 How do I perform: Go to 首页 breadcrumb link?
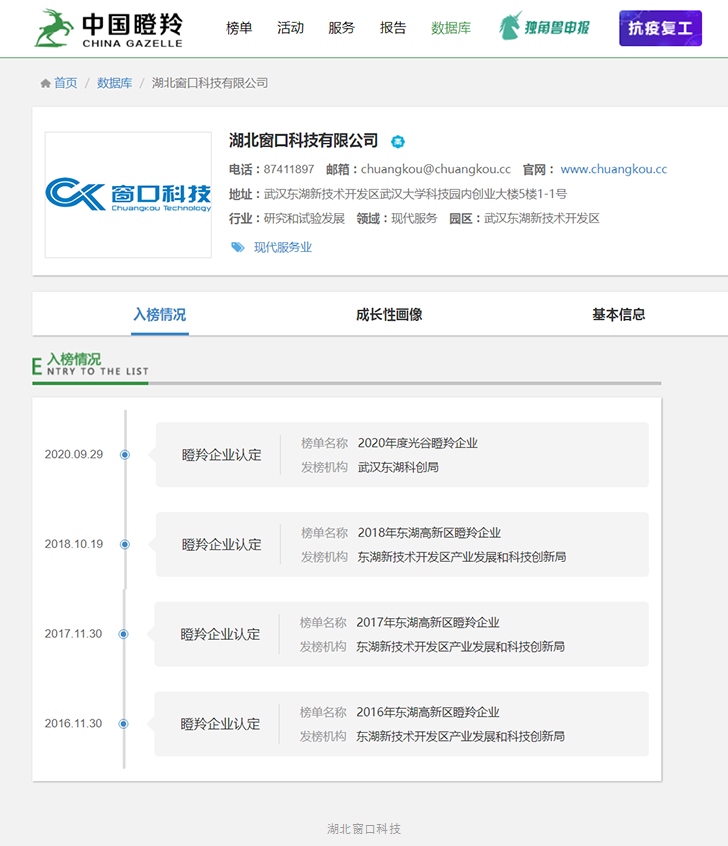66,83
